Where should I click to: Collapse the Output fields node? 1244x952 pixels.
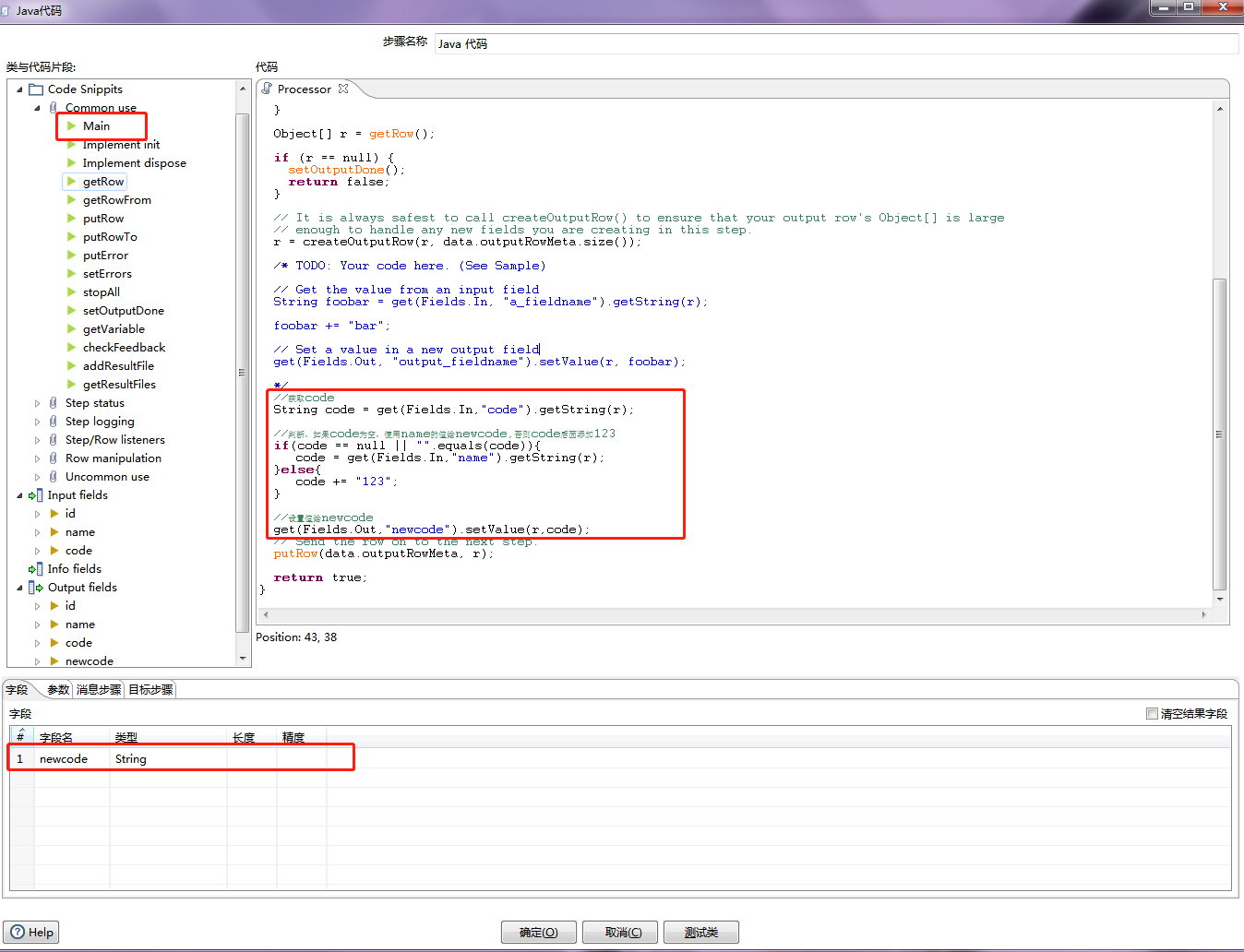tap(19, 588)
